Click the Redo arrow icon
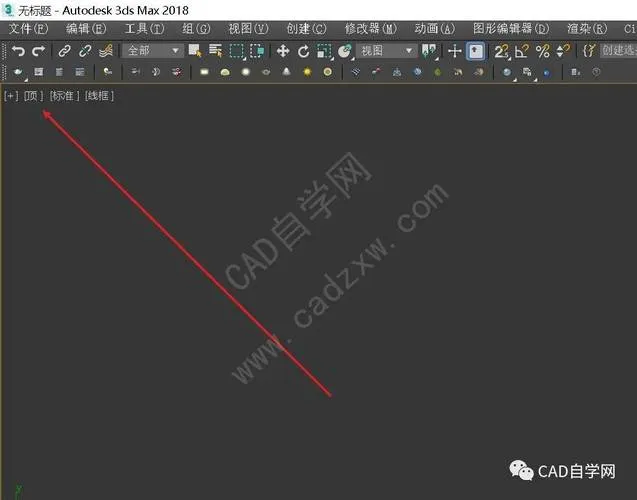This screenshot has height=500, width=637. pyautogui.click(x=39, y=51)
